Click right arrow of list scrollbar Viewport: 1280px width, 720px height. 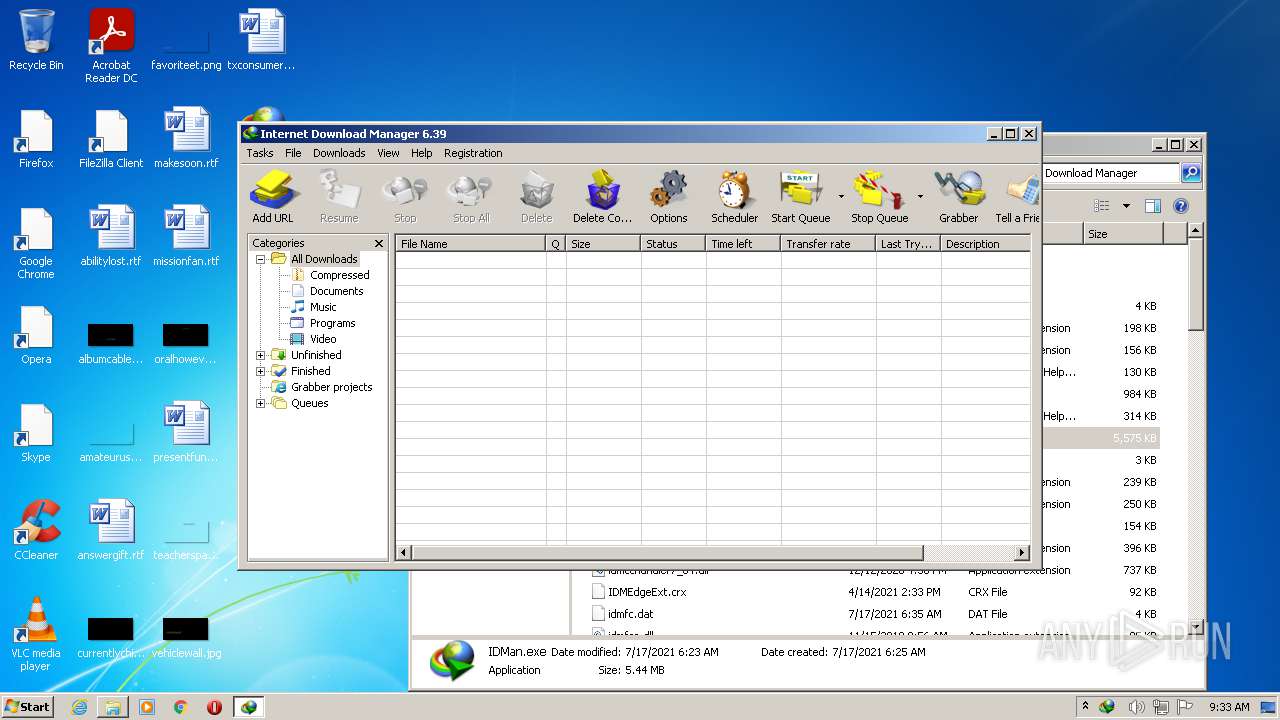point(1022,553)
